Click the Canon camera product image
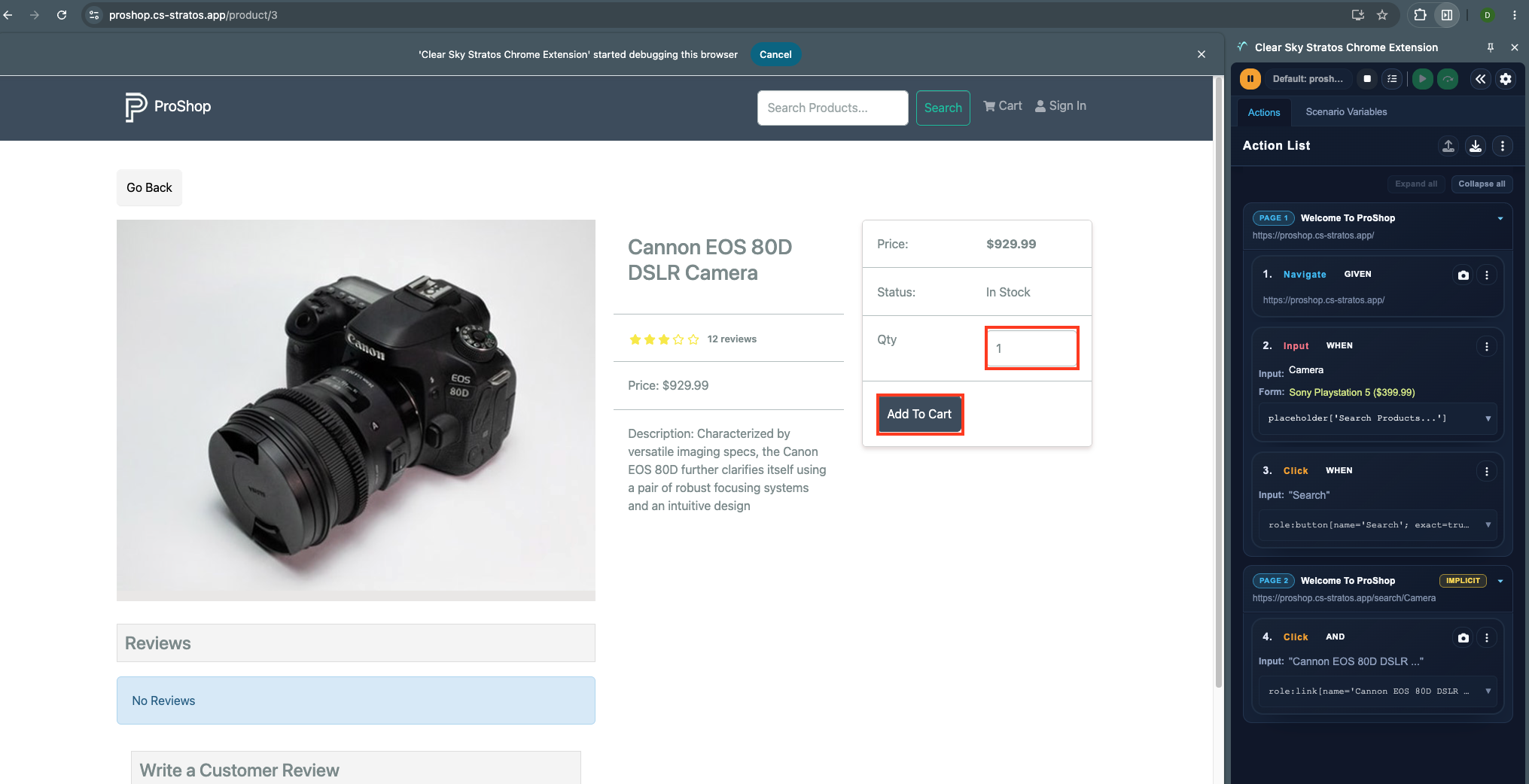1529x784 pixels. pos(356,411)
